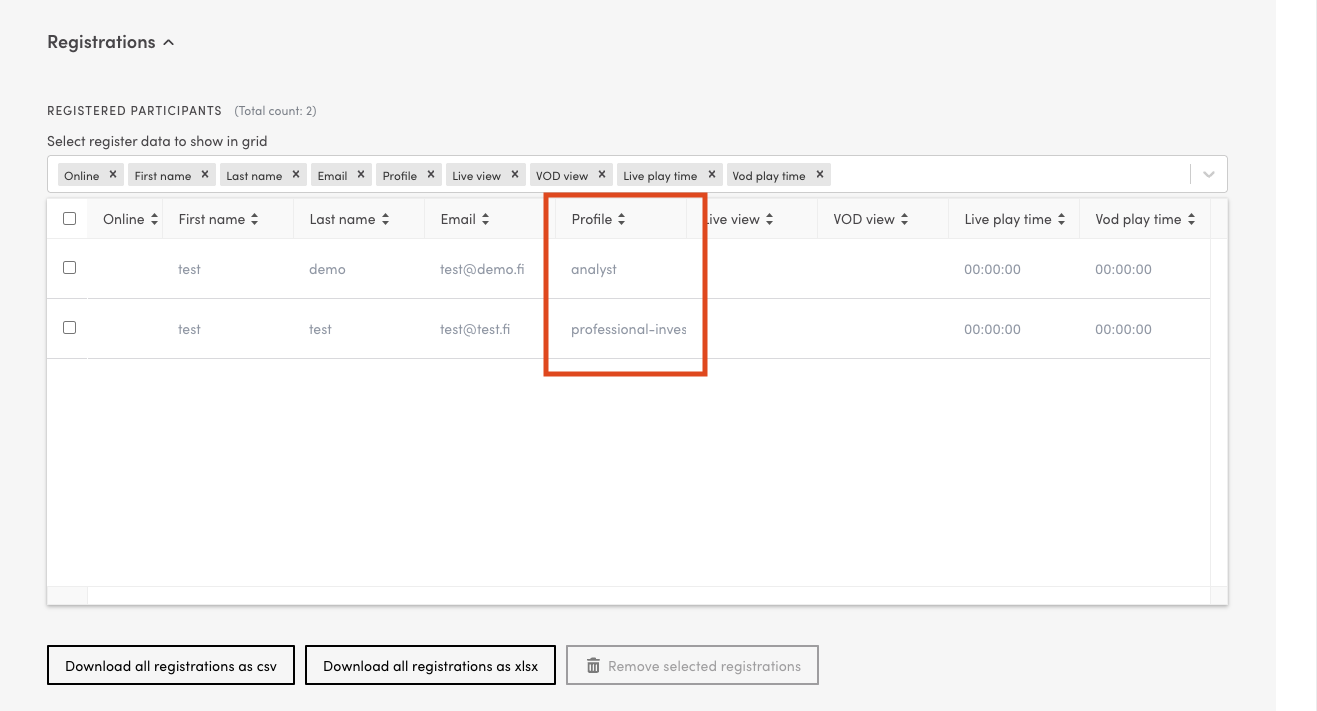Download all registrations as xlsx
The height and width of the screenshot is (711, 1317).
click(430, 666)
